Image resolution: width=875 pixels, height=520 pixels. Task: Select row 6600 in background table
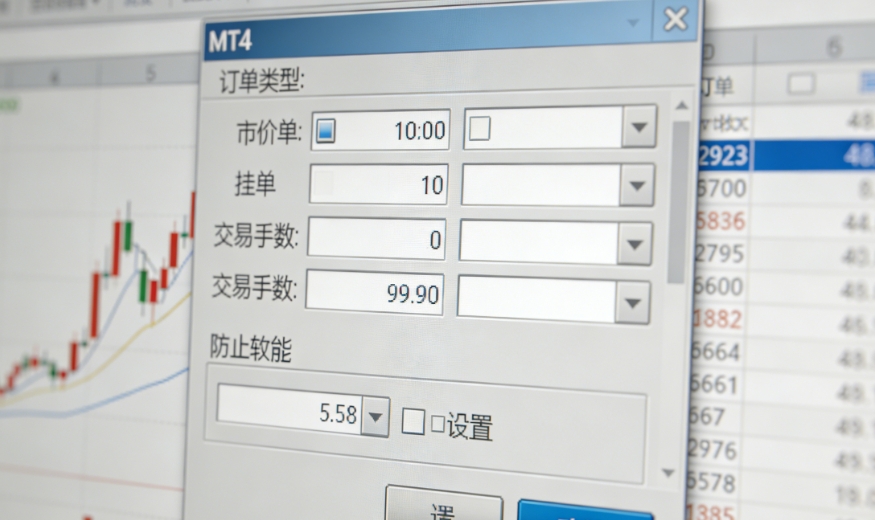tap(718, 286)
